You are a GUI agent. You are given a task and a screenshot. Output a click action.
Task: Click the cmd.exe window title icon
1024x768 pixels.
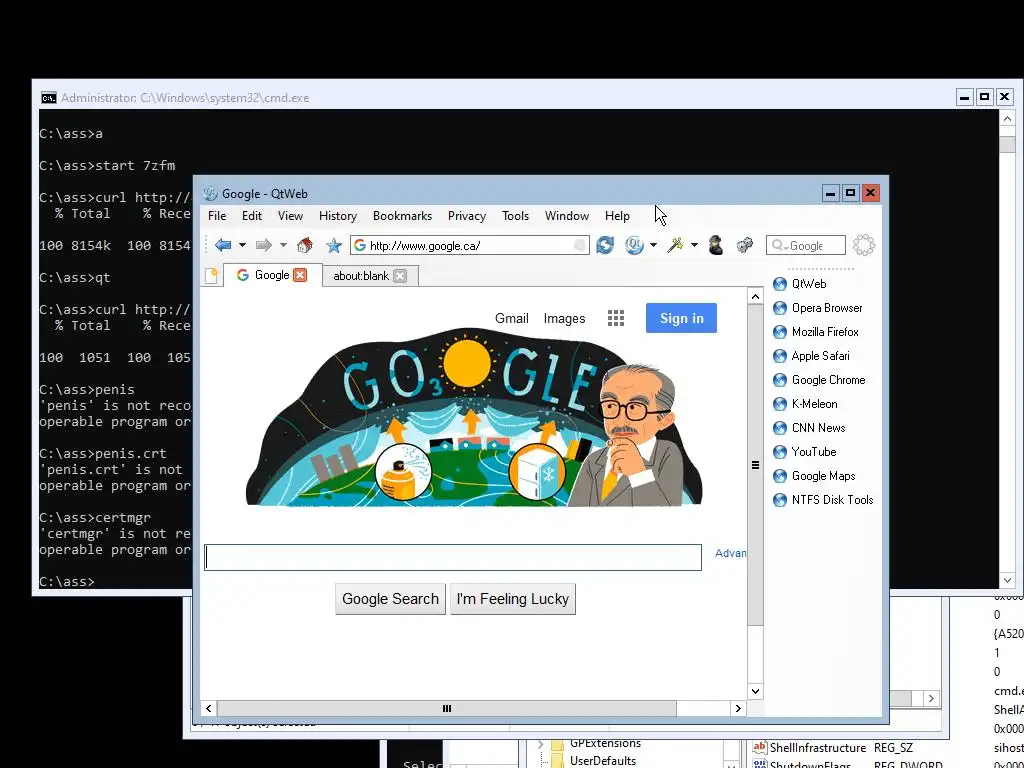point(48,98)
